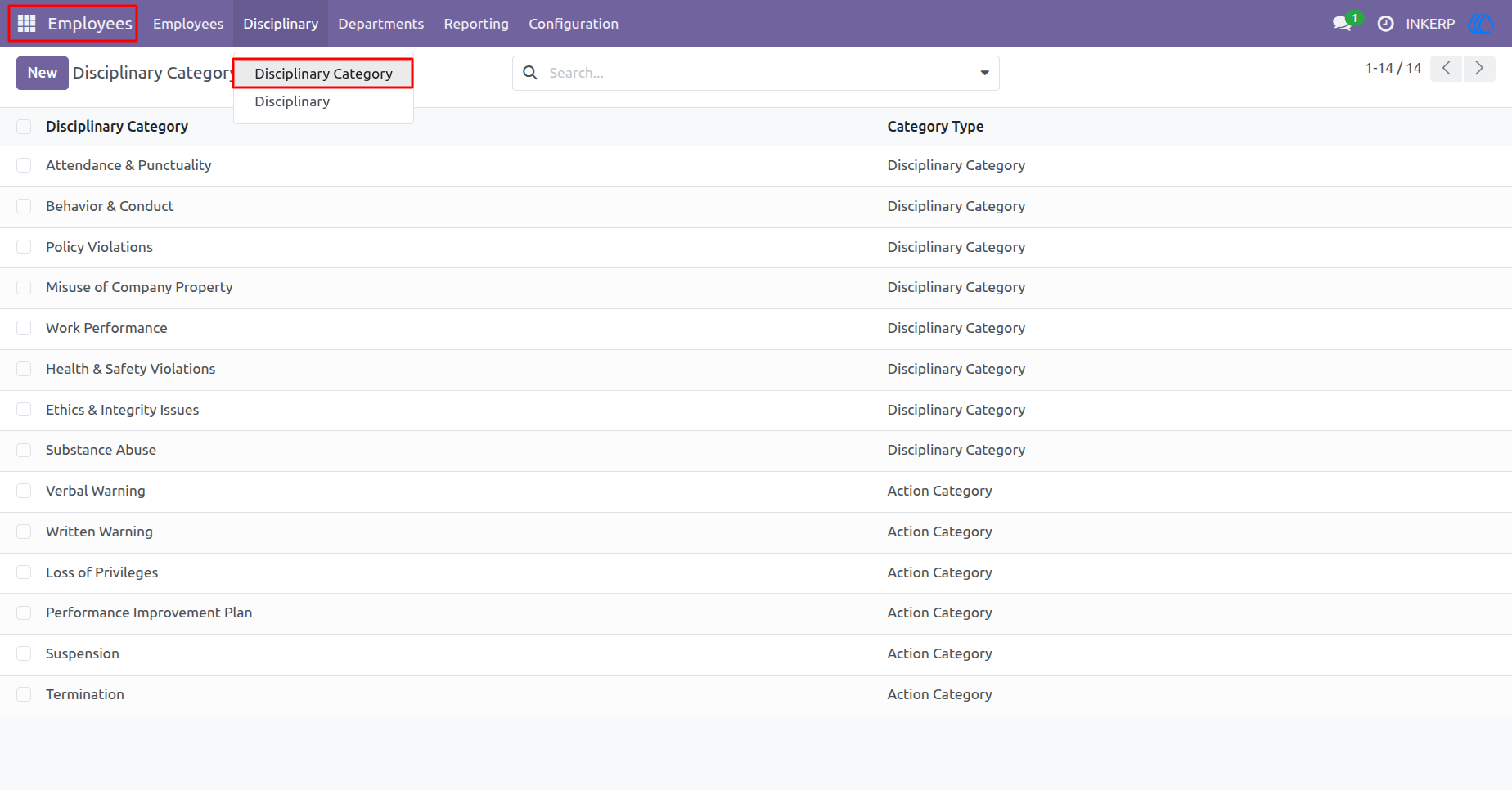
Task: Click the search magnifier icon
Action: point(530,73)
